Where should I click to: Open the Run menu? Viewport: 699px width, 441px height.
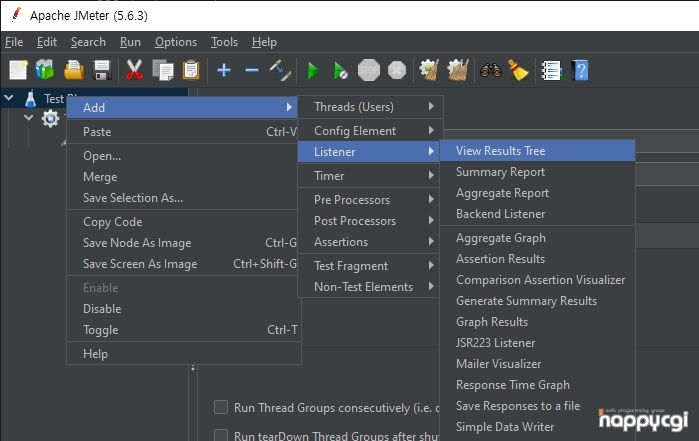click(130, 42)
